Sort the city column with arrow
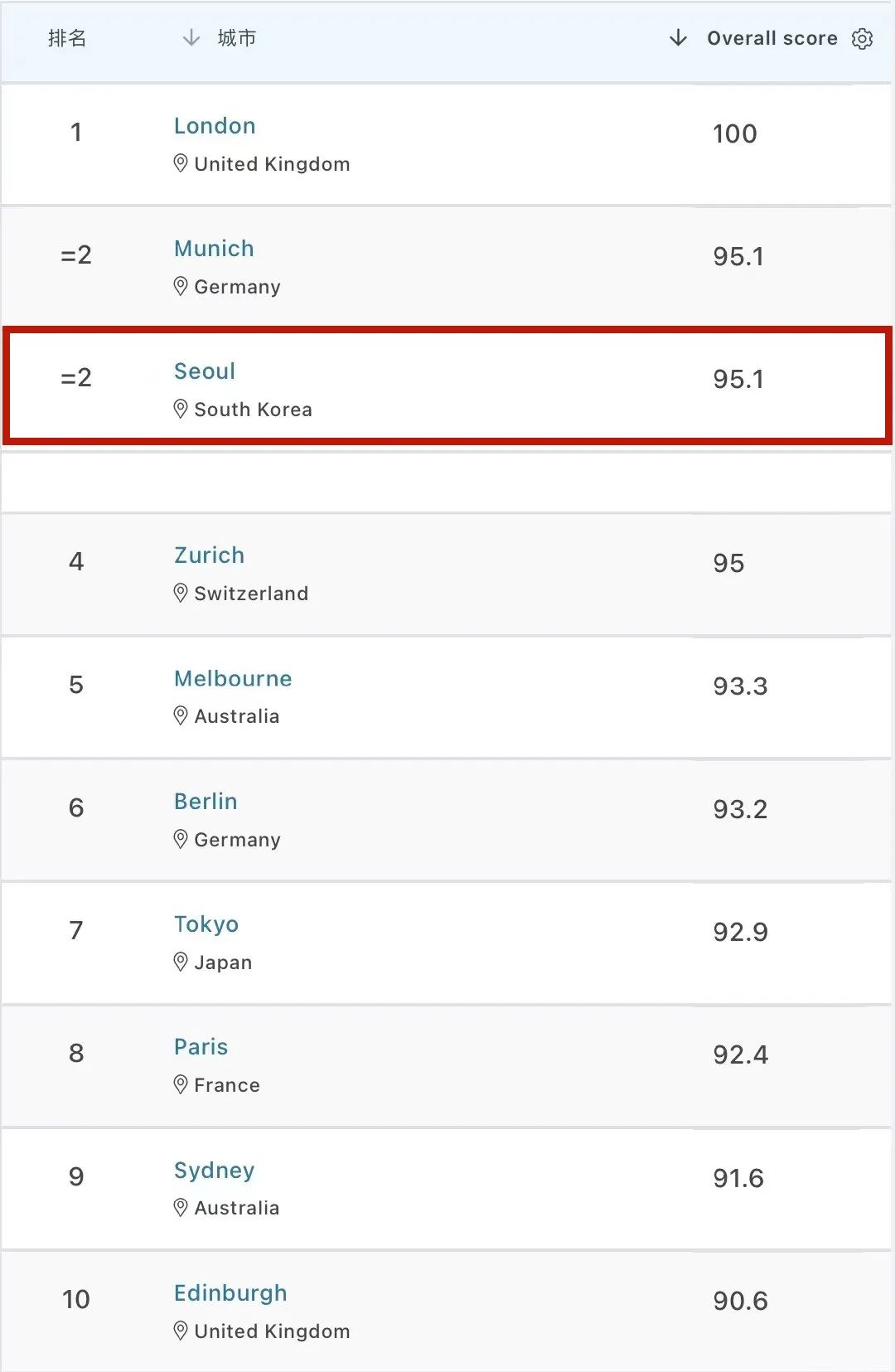Image resolution: width=895 pixels, height=1372 pixels. click(x=191, y=38)
